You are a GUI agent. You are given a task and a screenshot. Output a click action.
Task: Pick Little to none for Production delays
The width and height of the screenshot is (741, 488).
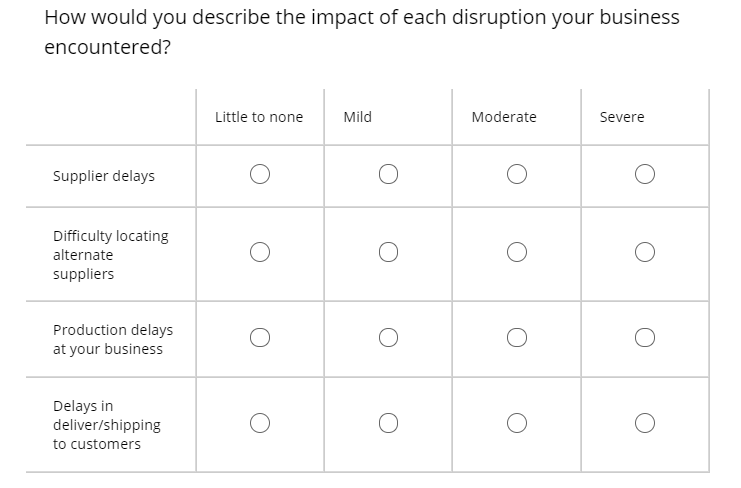click(x=260, y=338)
